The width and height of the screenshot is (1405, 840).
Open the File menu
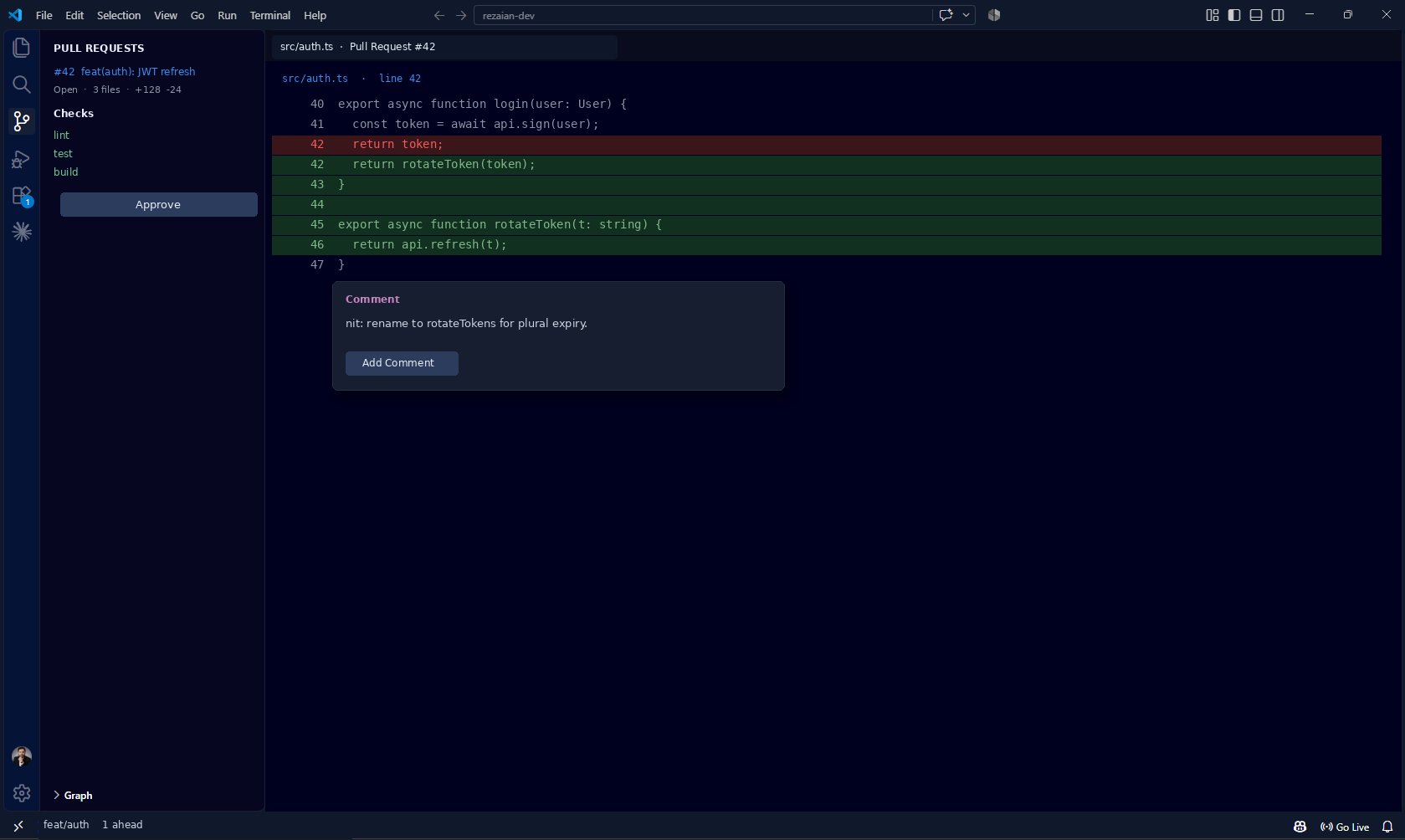coord(44,15)
